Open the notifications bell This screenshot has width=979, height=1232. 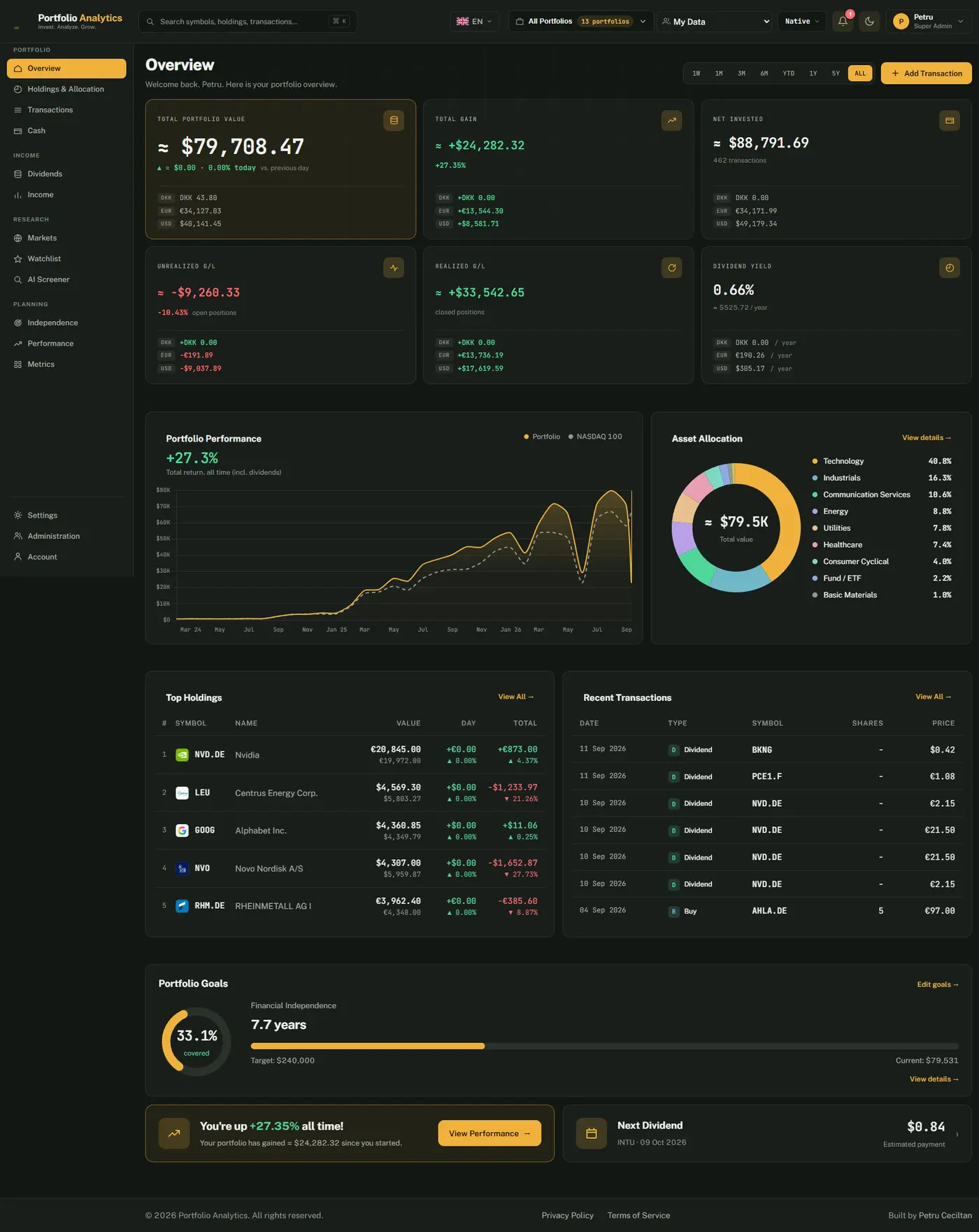[843, 21]
